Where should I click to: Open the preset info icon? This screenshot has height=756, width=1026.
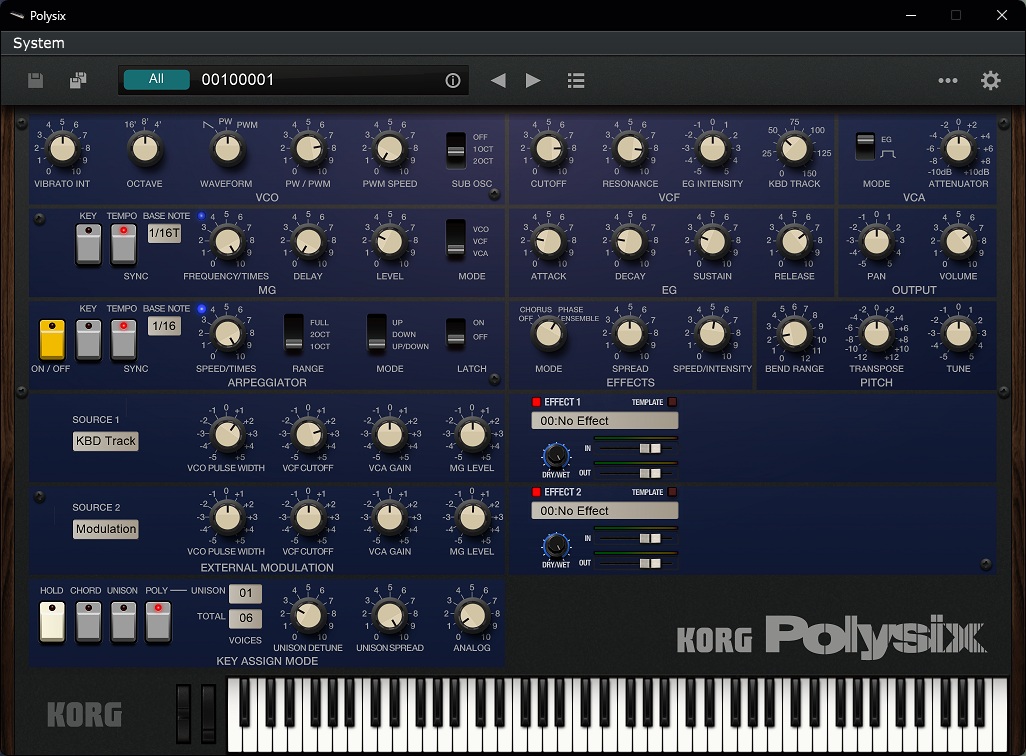pos(453,81)
